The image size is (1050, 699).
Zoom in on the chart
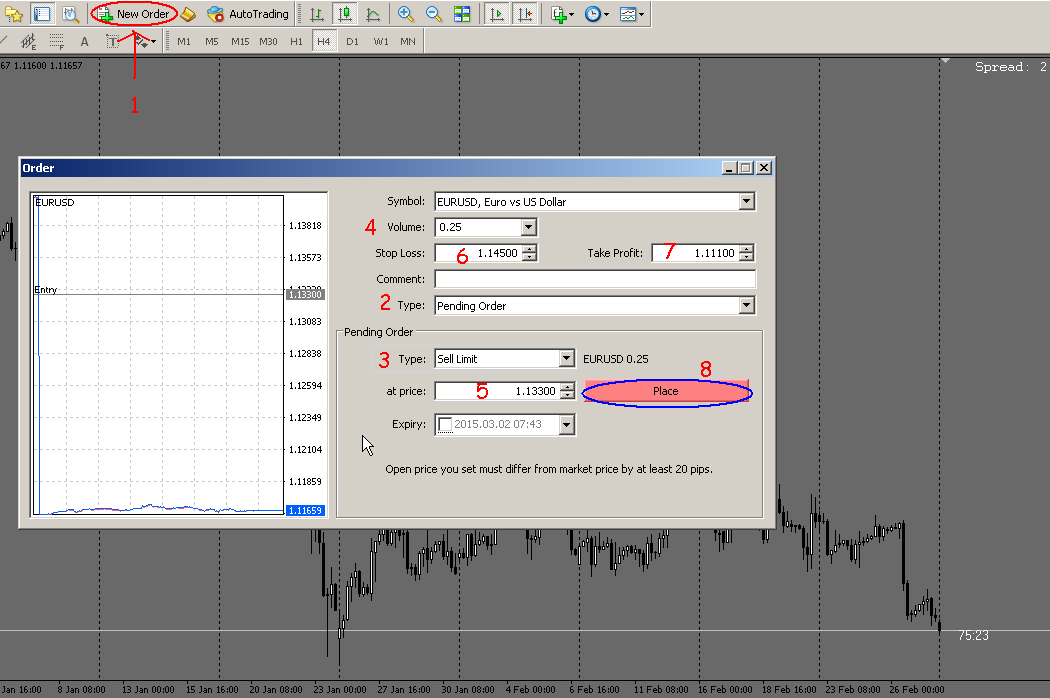405,14
